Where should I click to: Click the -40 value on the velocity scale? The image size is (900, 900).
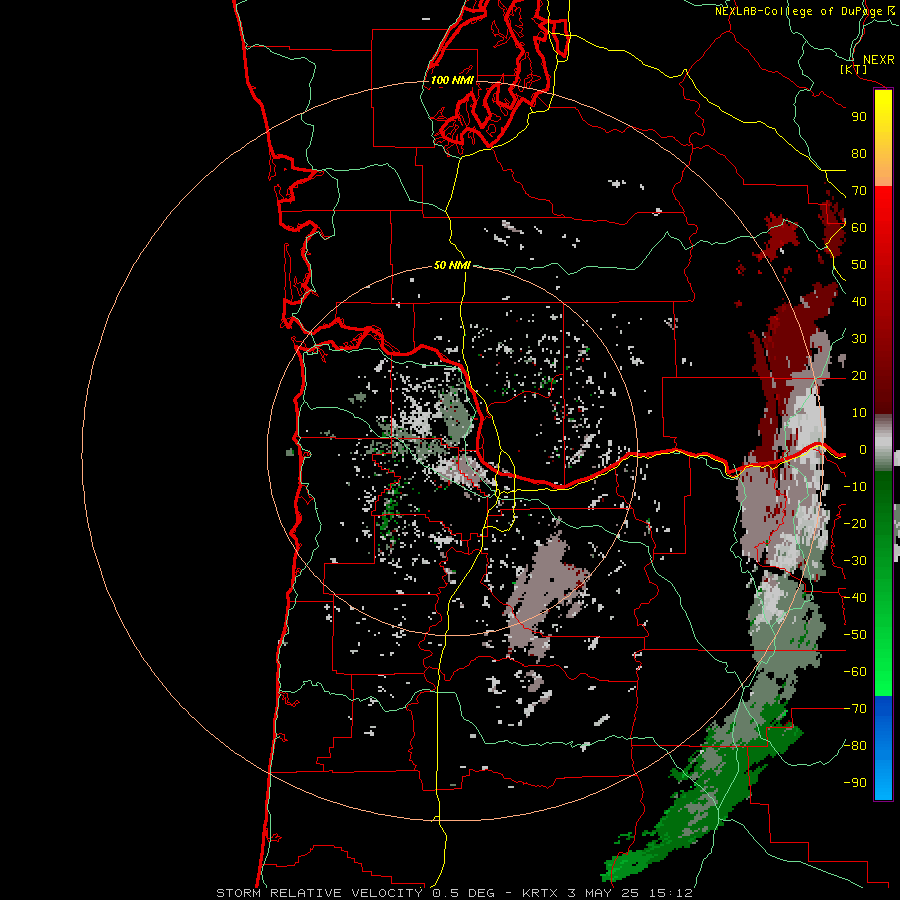click(855, 598)
